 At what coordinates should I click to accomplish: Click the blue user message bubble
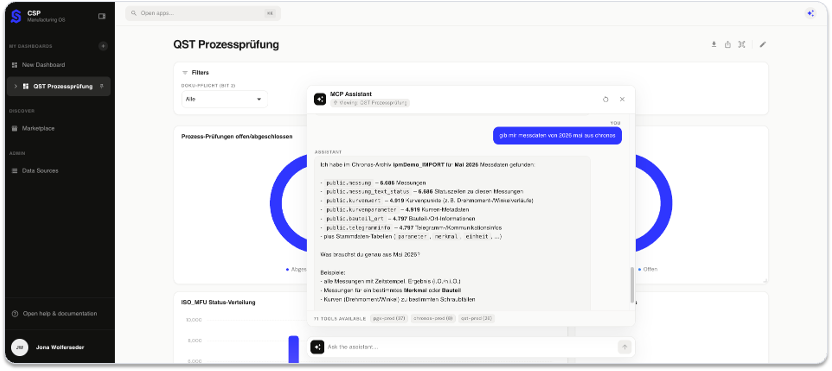coord(557,135)
